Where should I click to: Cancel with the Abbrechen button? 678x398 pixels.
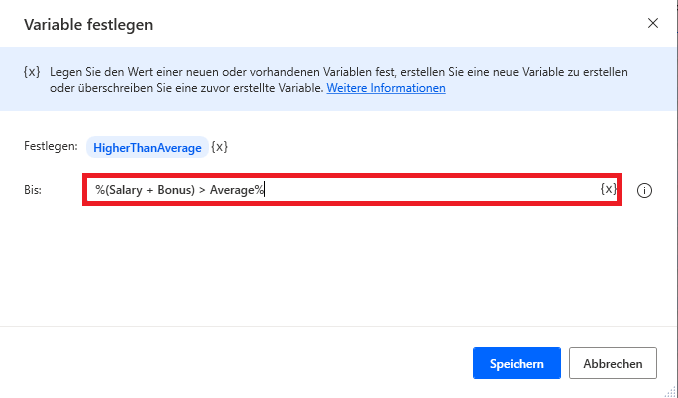tap(613, 363)
